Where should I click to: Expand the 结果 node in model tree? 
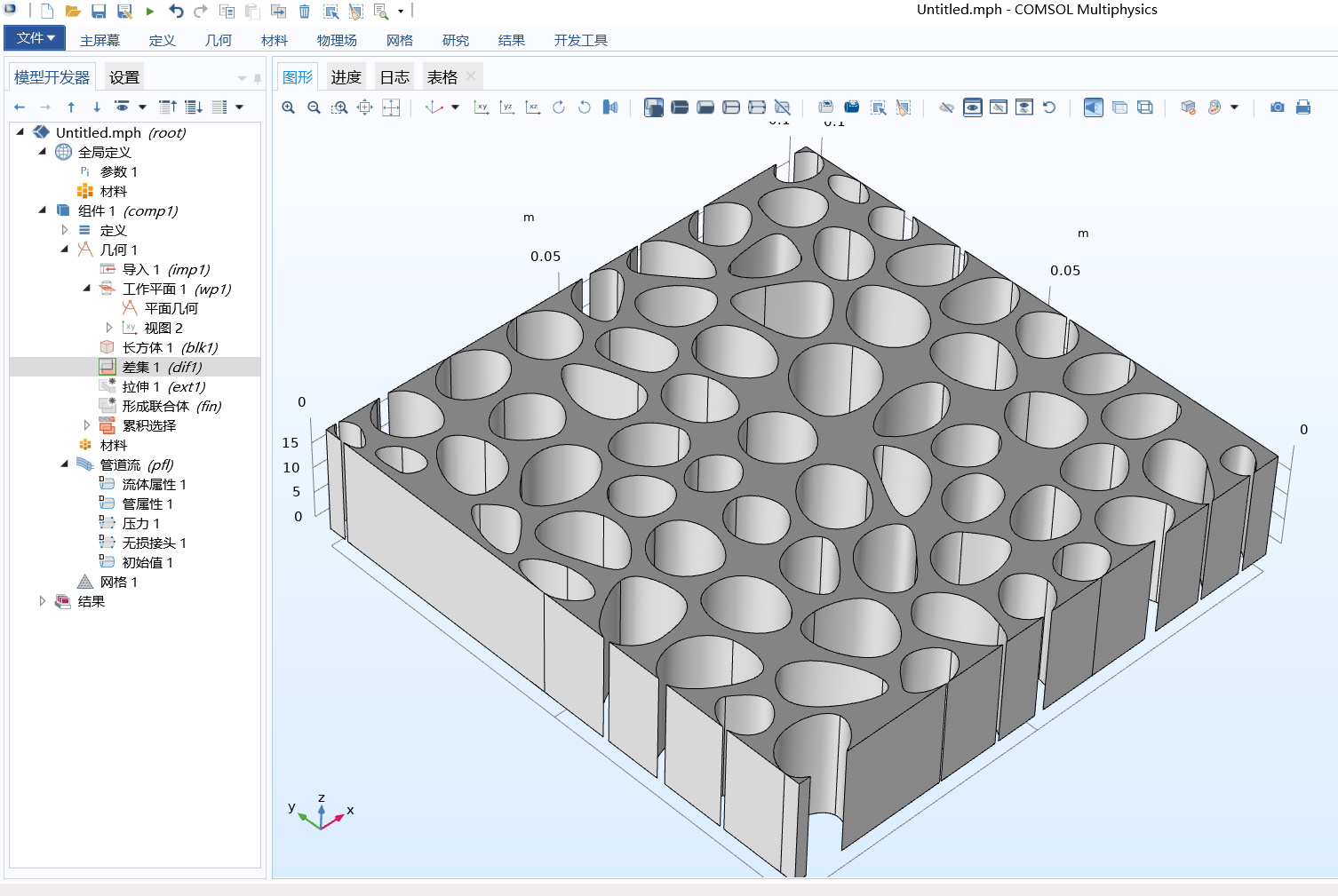click(44, 600)
